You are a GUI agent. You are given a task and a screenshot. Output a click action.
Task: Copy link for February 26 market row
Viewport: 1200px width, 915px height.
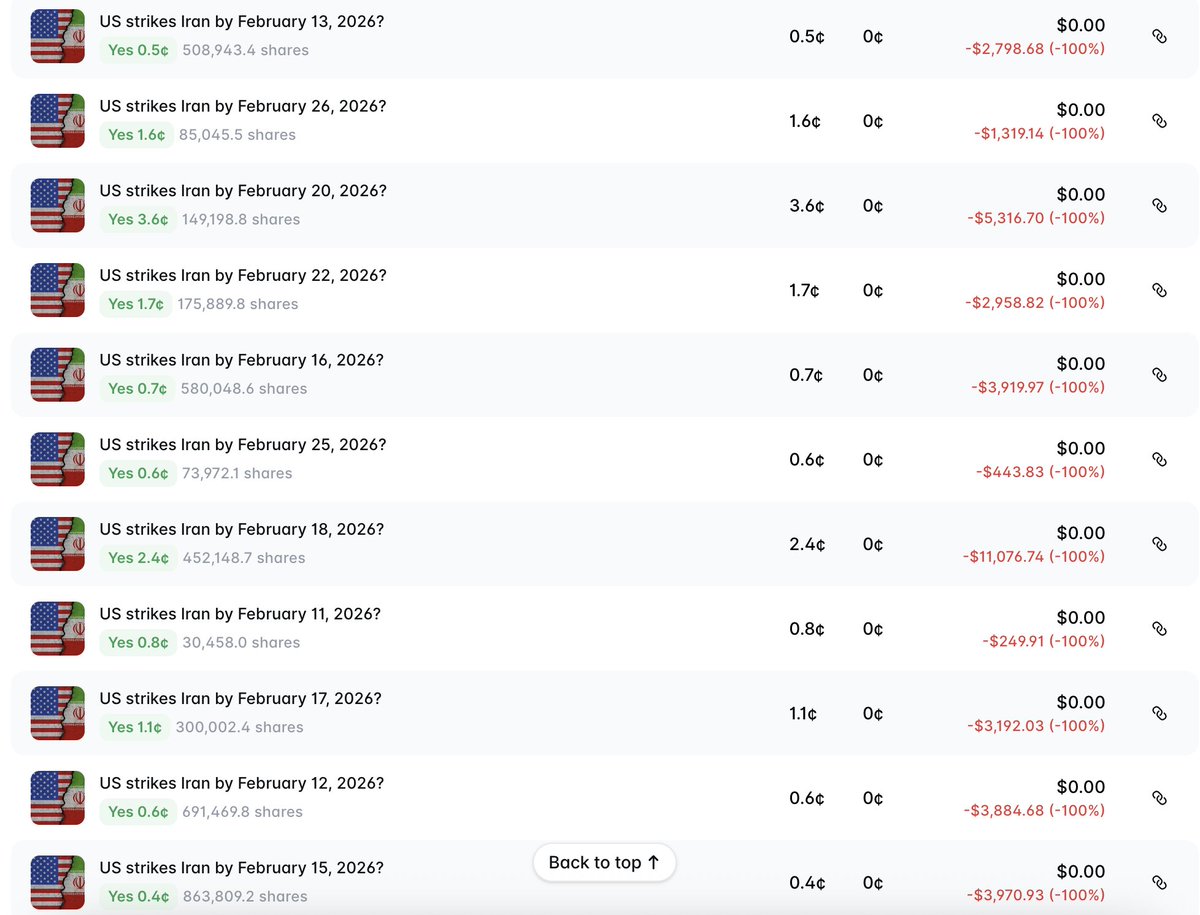tap(1159, 121)
